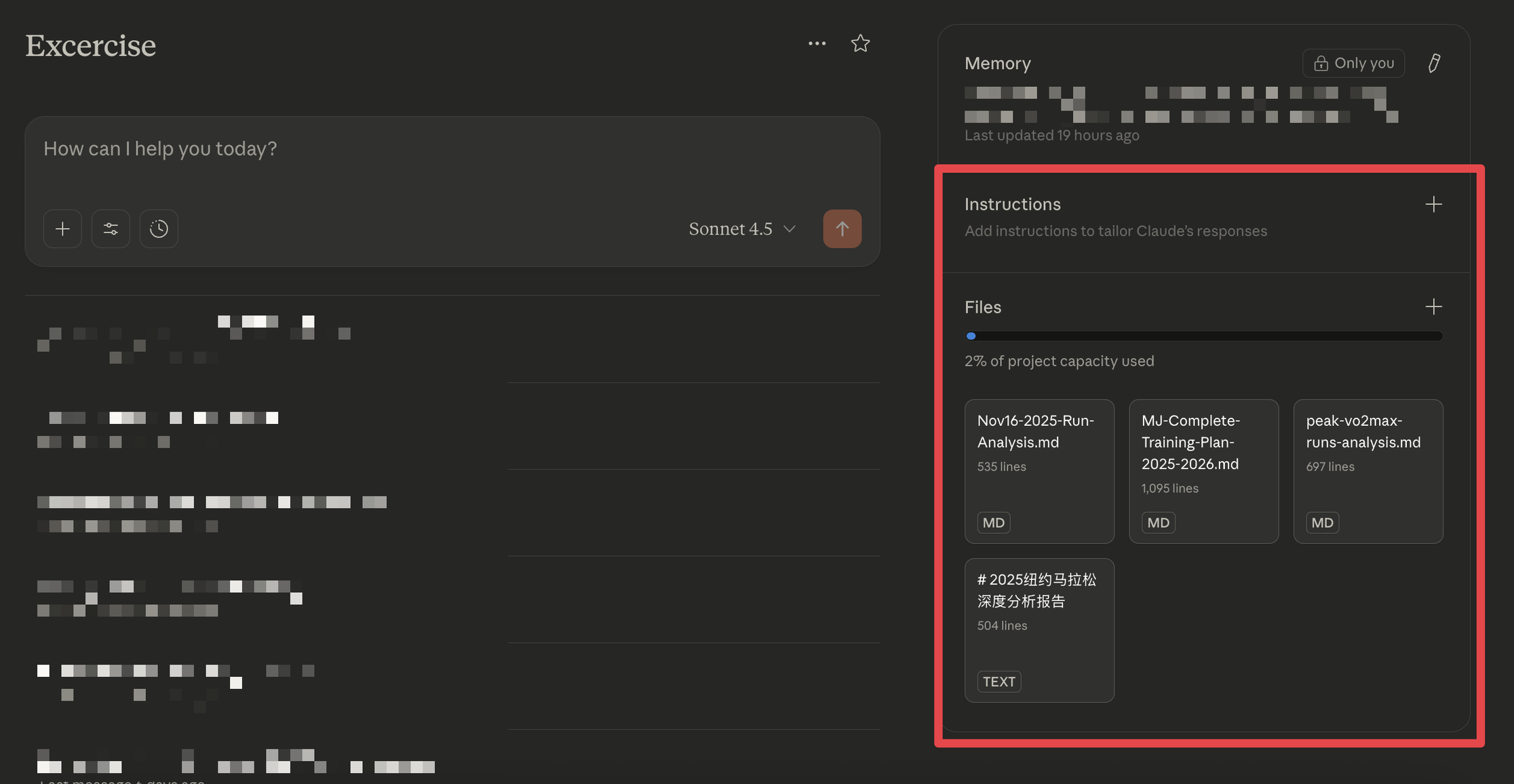Click the 1,095 lines label
1514x784 pixels.
coord(1169,488)
